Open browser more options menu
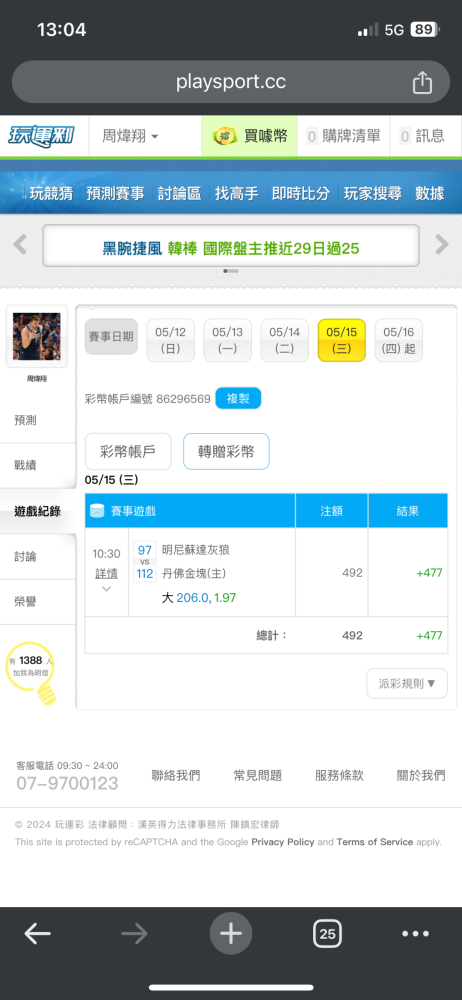 tap(415, 934)
